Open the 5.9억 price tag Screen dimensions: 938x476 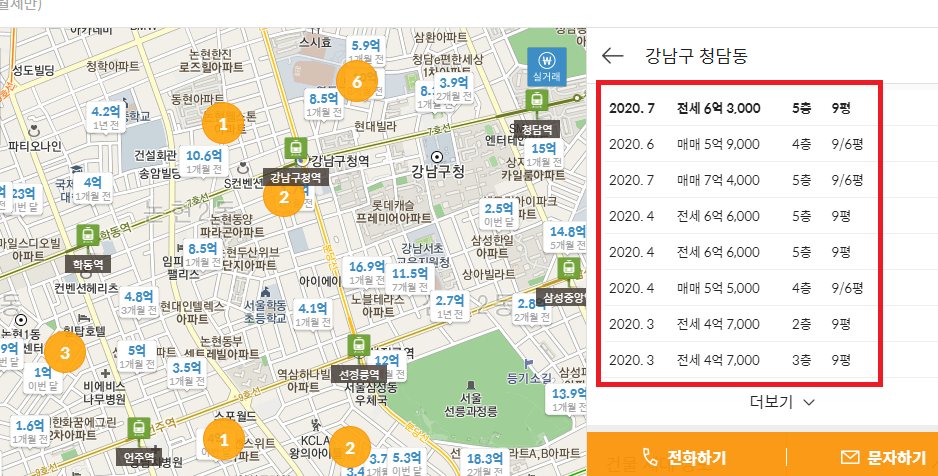click(x=366, y=51)
